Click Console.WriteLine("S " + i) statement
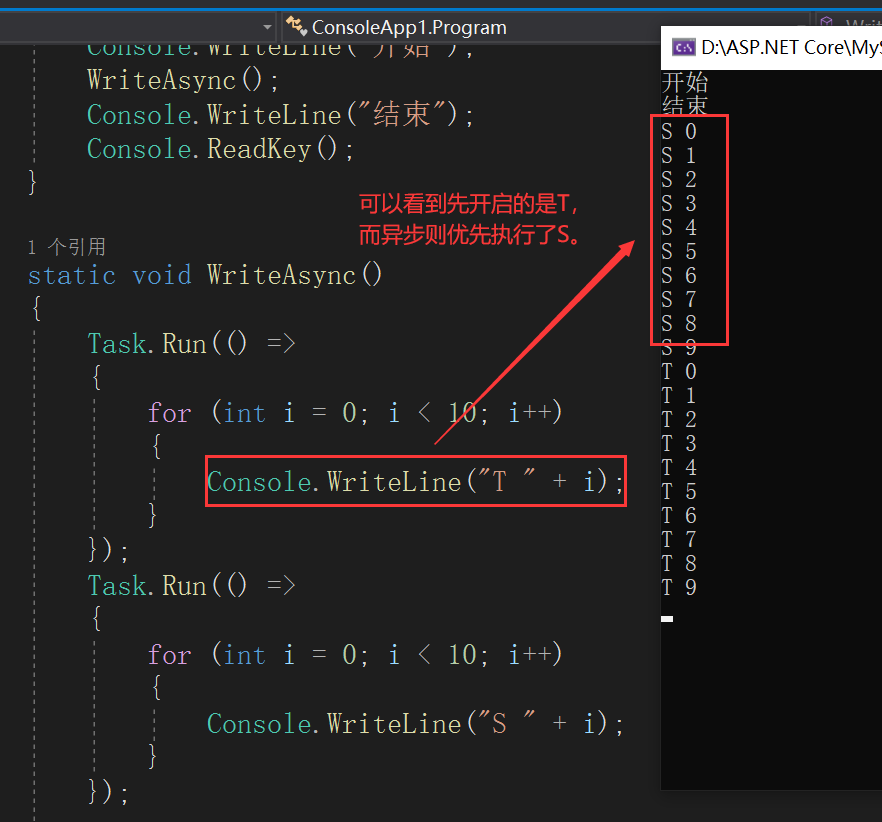Image resolution: width=882 pixels, height=822 pixels. pos(415,724)
